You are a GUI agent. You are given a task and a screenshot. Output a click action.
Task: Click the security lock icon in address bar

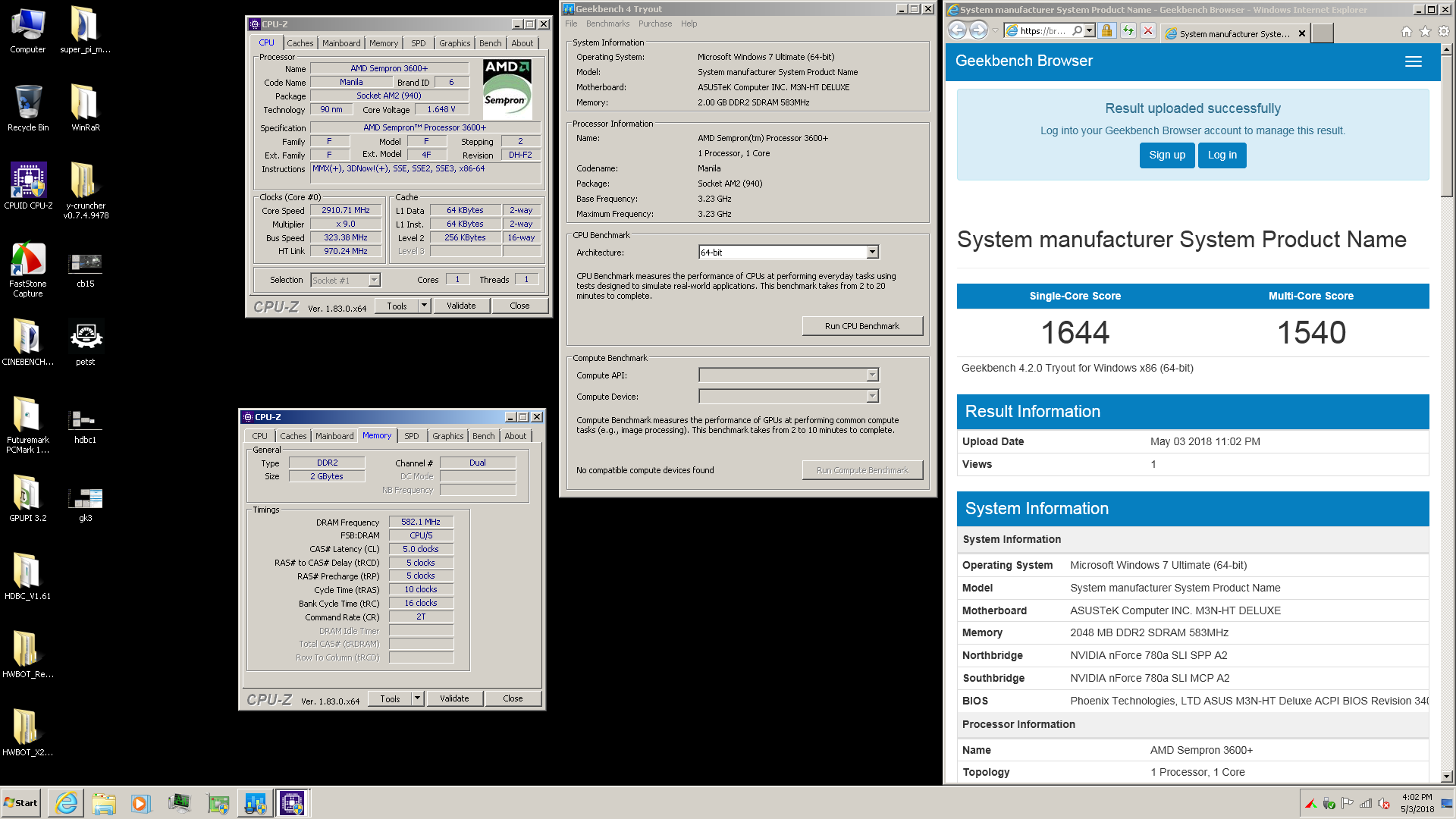1106,30
